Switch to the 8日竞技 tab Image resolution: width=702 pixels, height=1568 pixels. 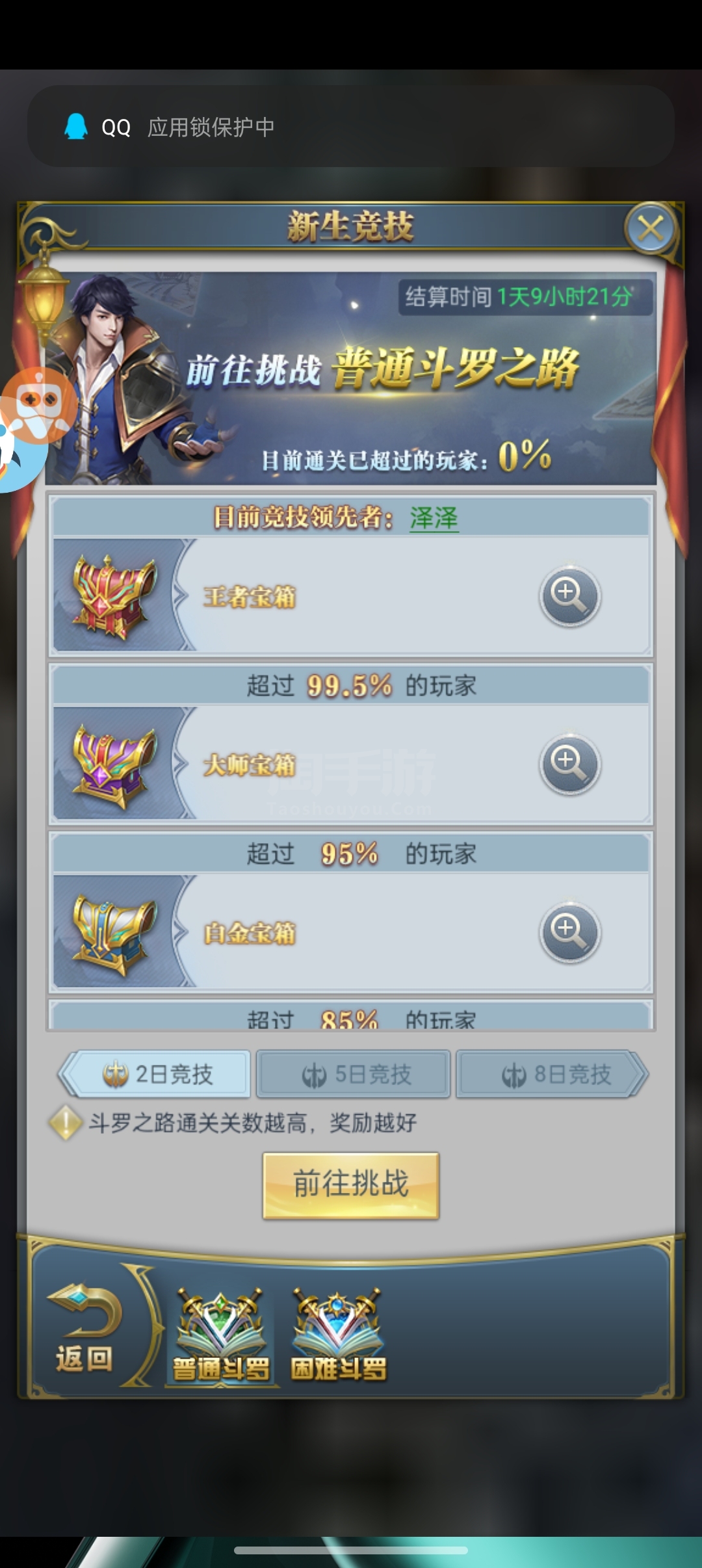552,1074
